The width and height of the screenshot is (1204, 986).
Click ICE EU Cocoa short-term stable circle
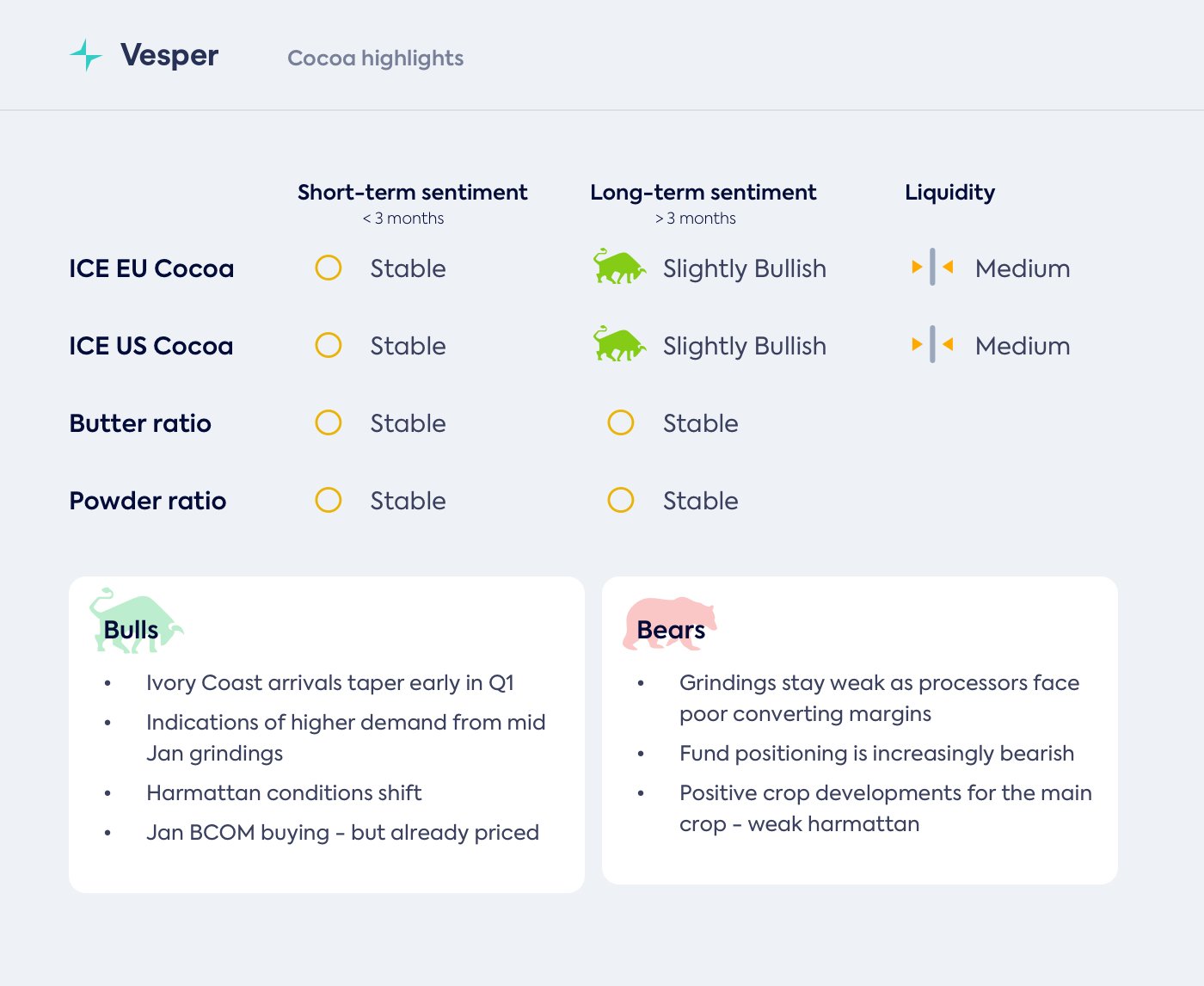click(x=329, y=268)
